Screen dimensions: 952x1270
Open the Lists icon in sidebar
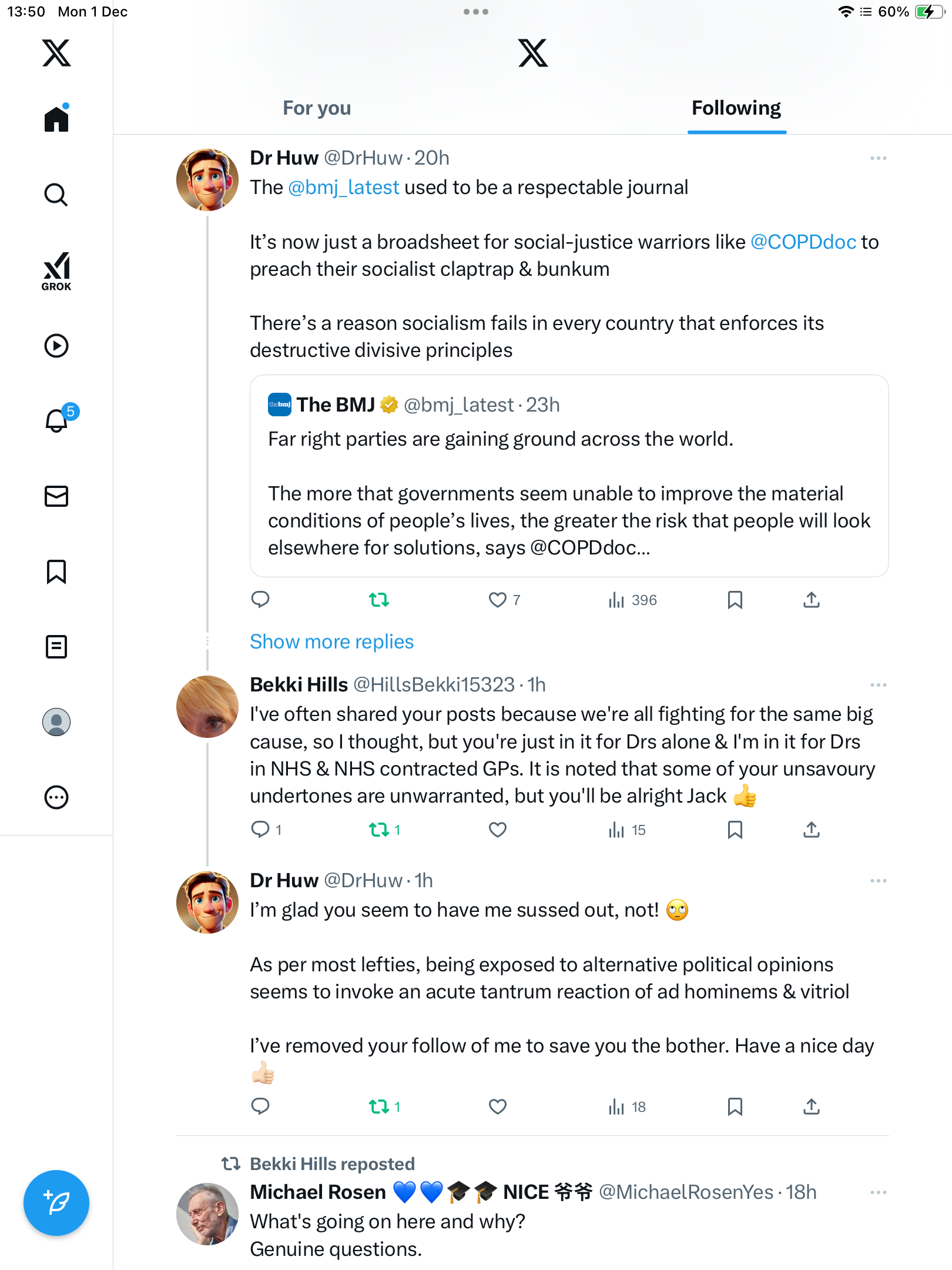(56, 647)
